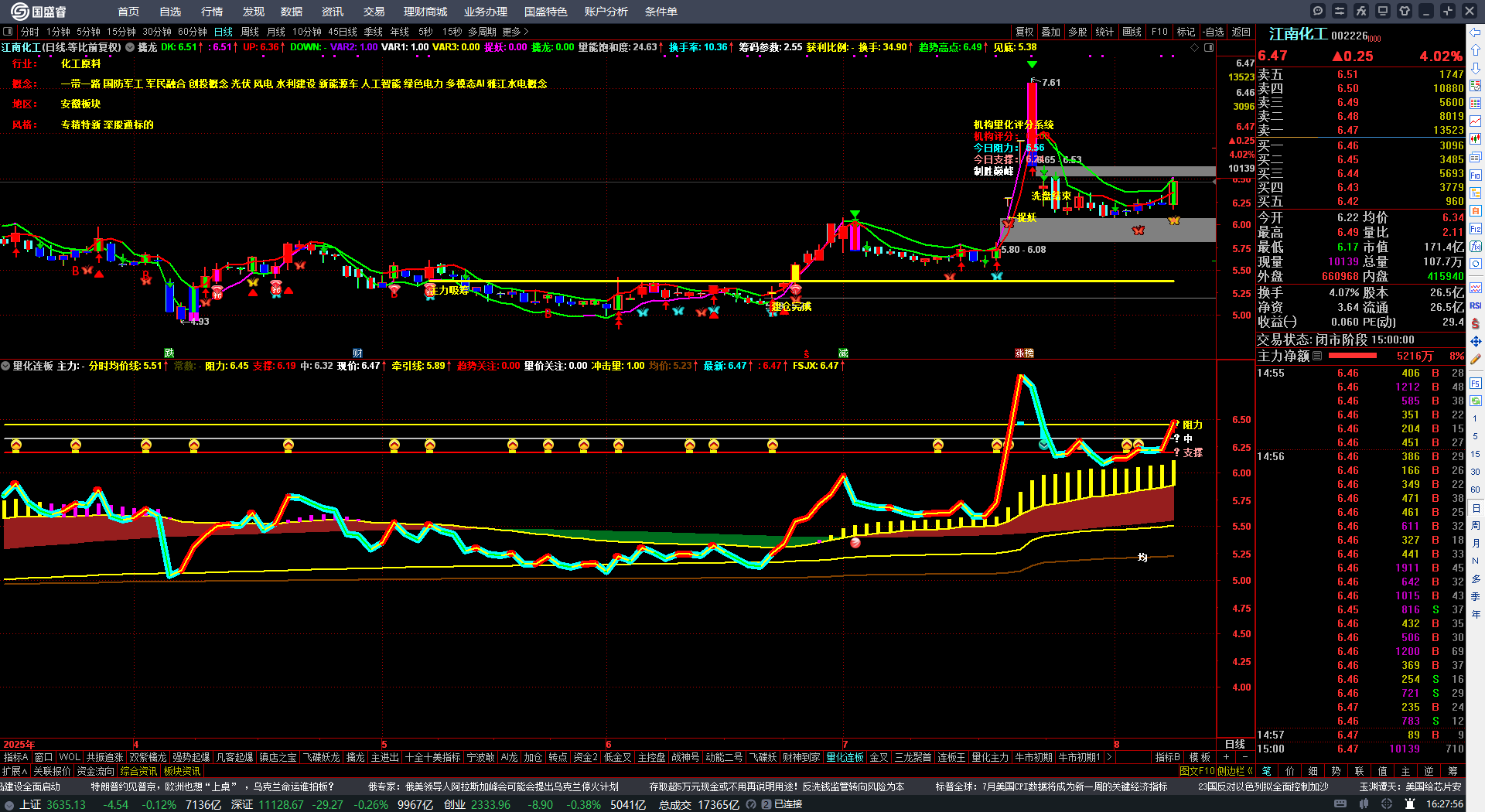This screenshot has height=812, width=1485.
Task: Click the 多股 multi-stock button
Action: pos(1077,32)
